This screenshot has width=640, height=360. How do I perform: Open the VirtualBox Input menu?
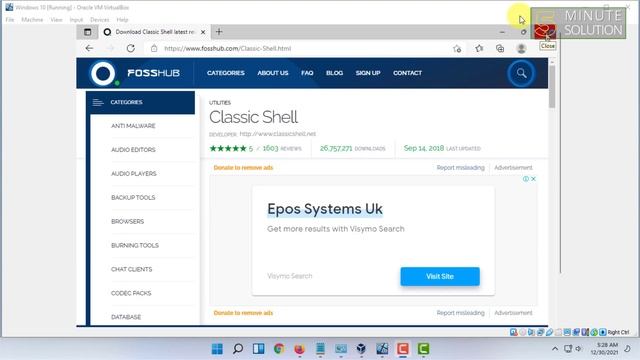point(76,20)
